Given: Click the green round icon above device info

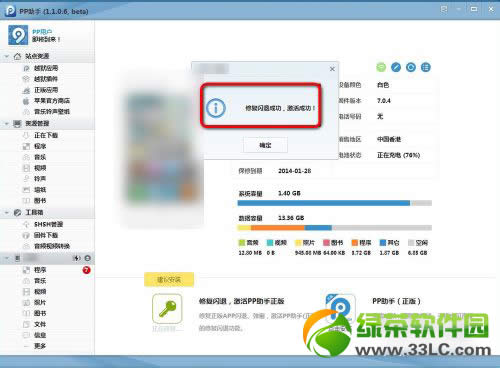Looking at the screenshot, I should (x=381, y=67).
